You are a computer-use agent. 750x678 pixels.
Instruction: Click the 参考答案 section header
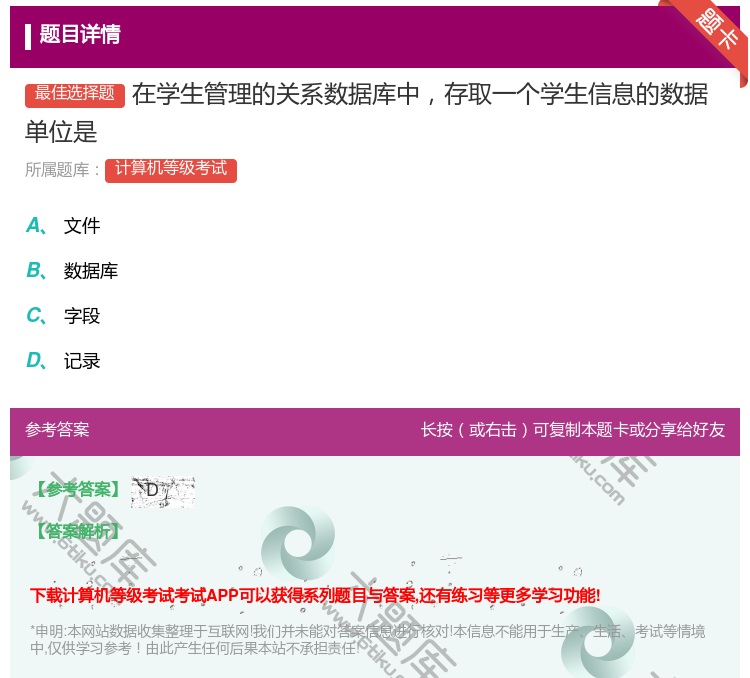tap(57, 430)
